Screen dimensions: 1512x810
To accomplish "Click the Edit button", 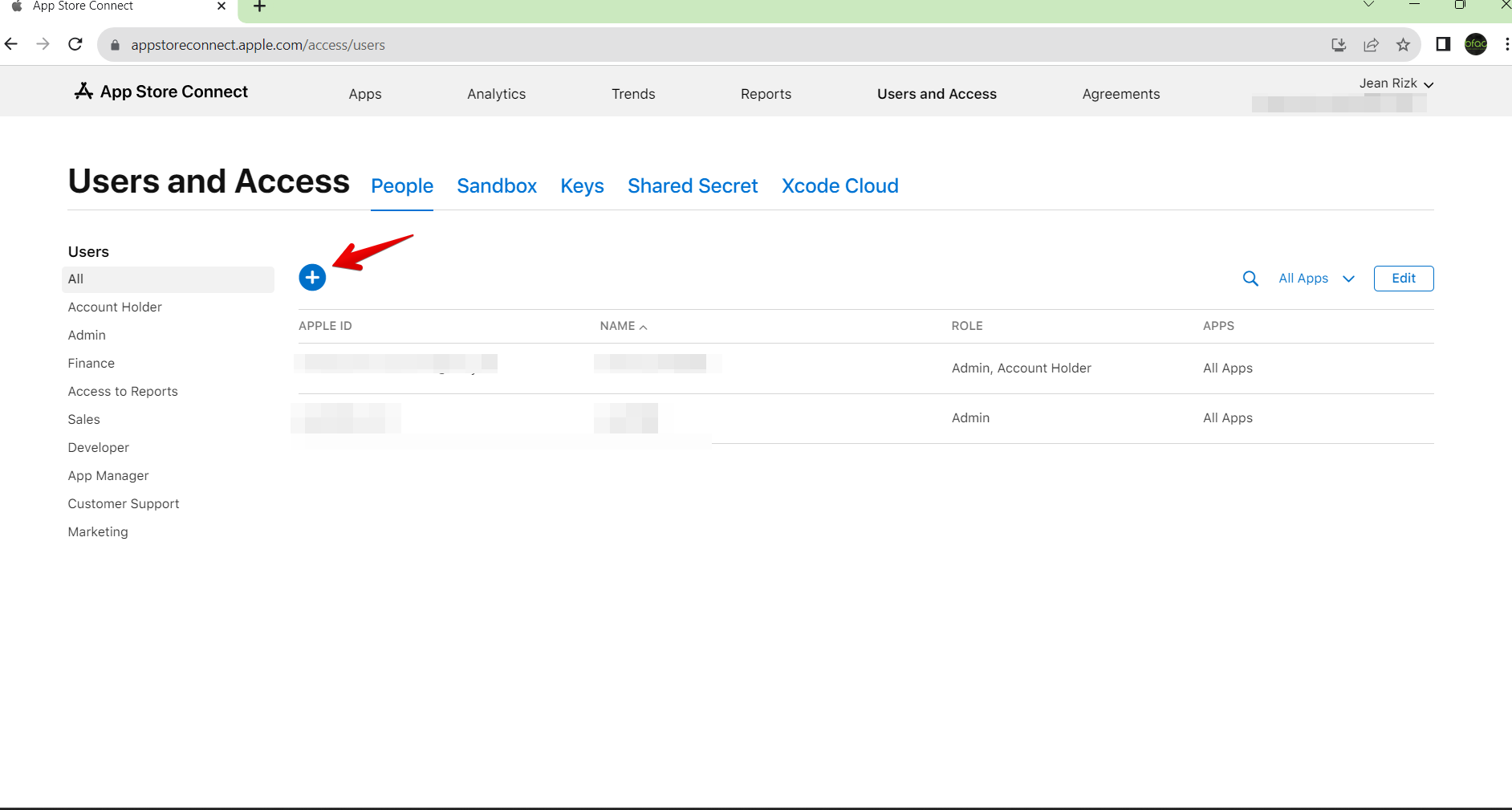I will pos(1403,279).
